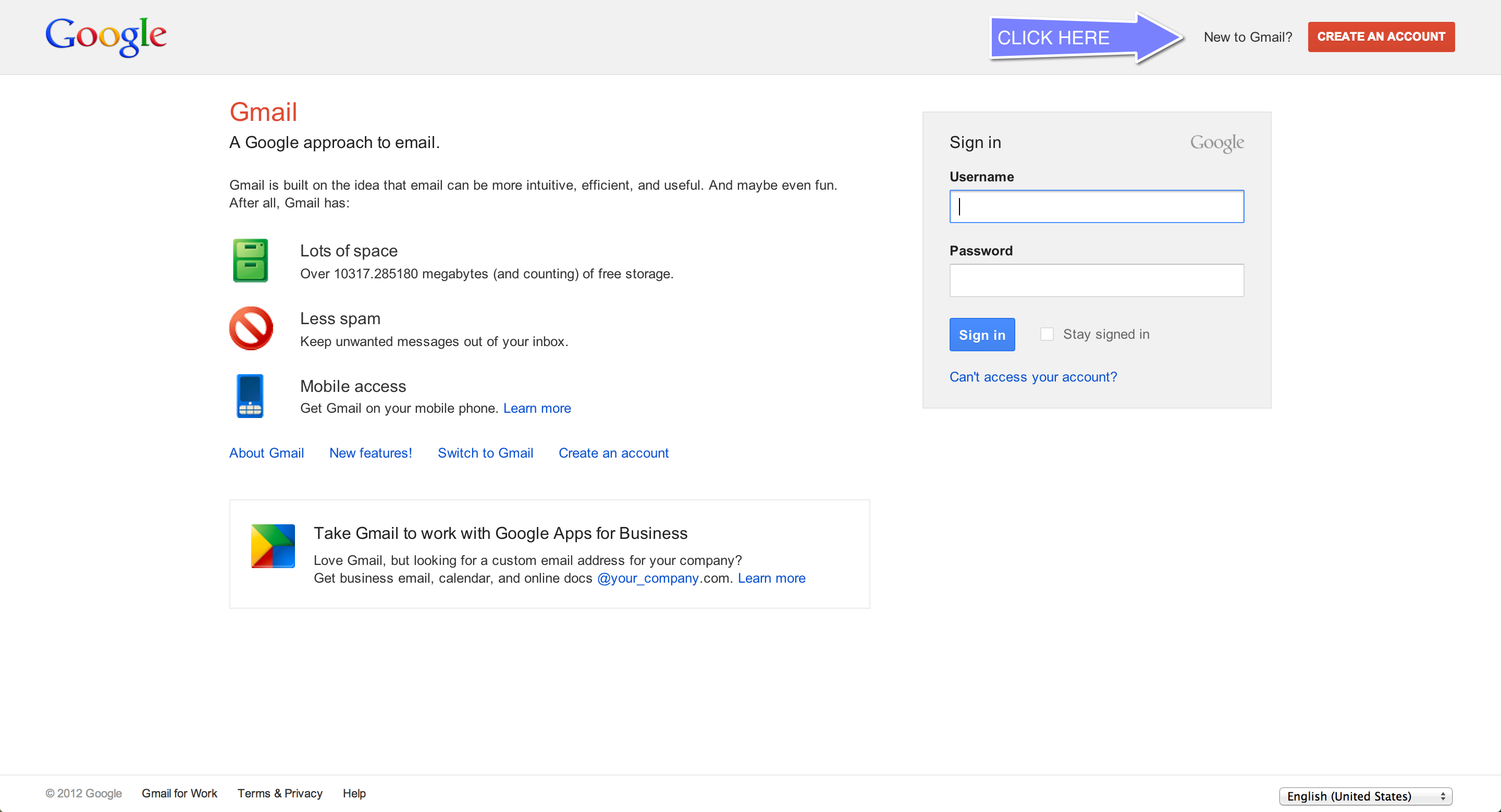Click the About Gmail link

(x=267, y=453)
